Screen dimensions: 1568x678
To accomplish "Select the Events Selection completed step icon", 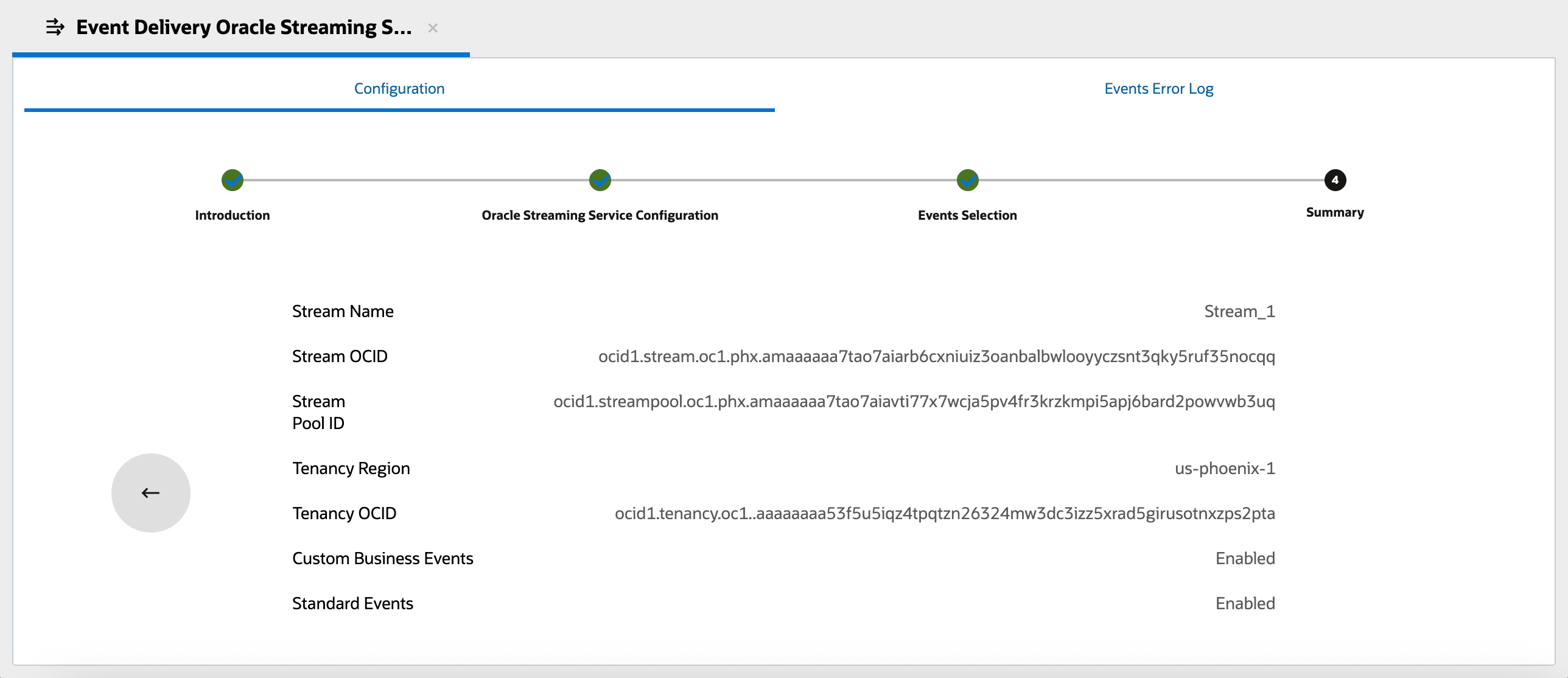I will coord(968,180).
